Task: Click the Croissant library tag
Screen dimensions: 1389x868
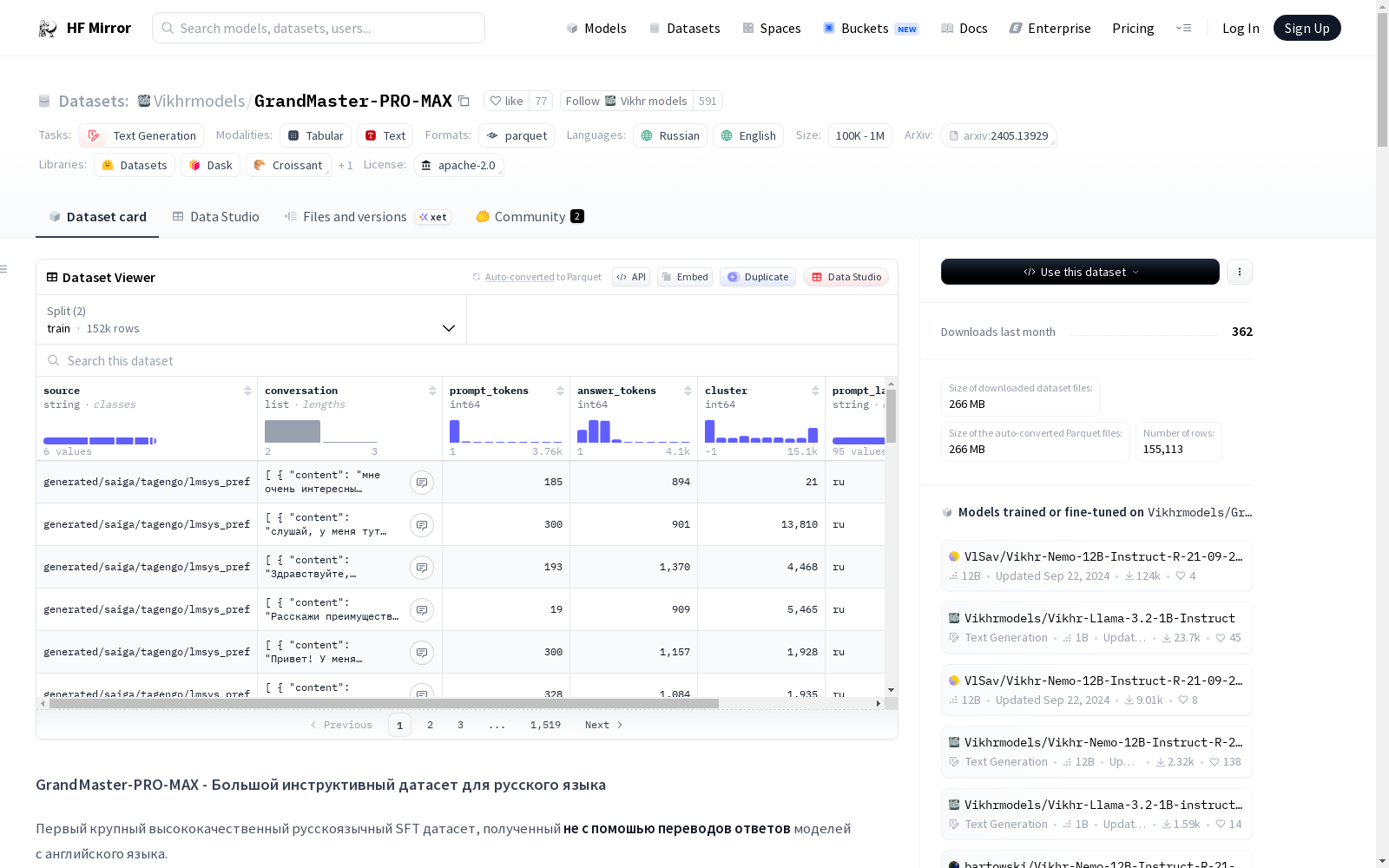Action: (288, 165)
